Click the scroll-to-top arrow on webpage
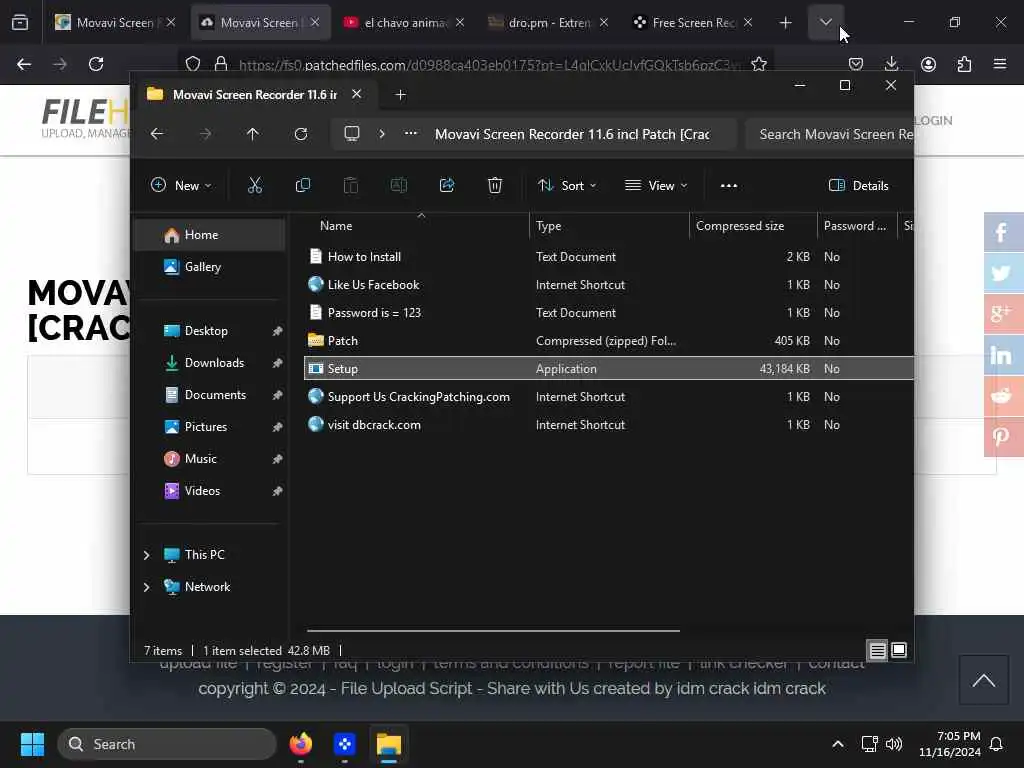Image resolution: width=1024 pixels, height=768 pixels. pyautogui.click(x=984, y=680)
